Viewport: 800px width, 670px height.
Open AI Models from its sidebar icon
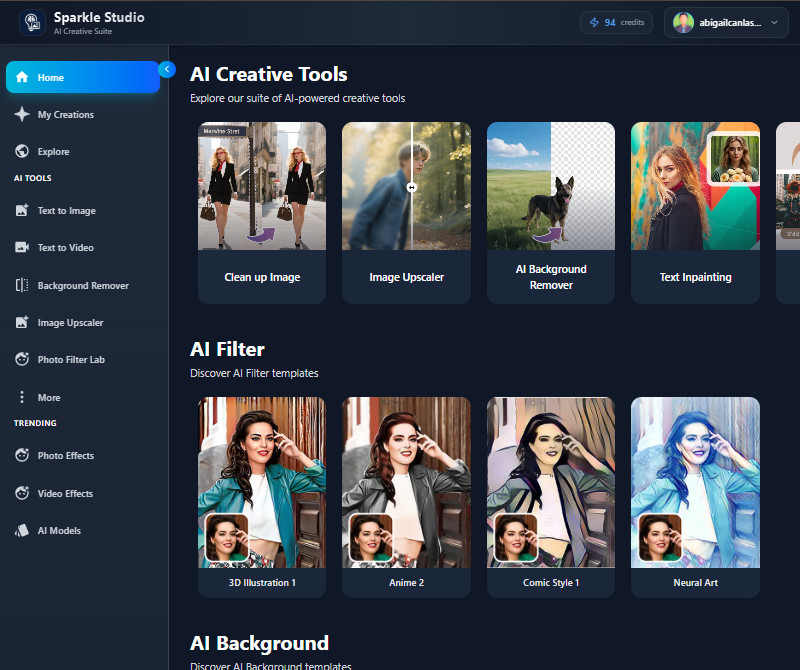pos(22,530)
